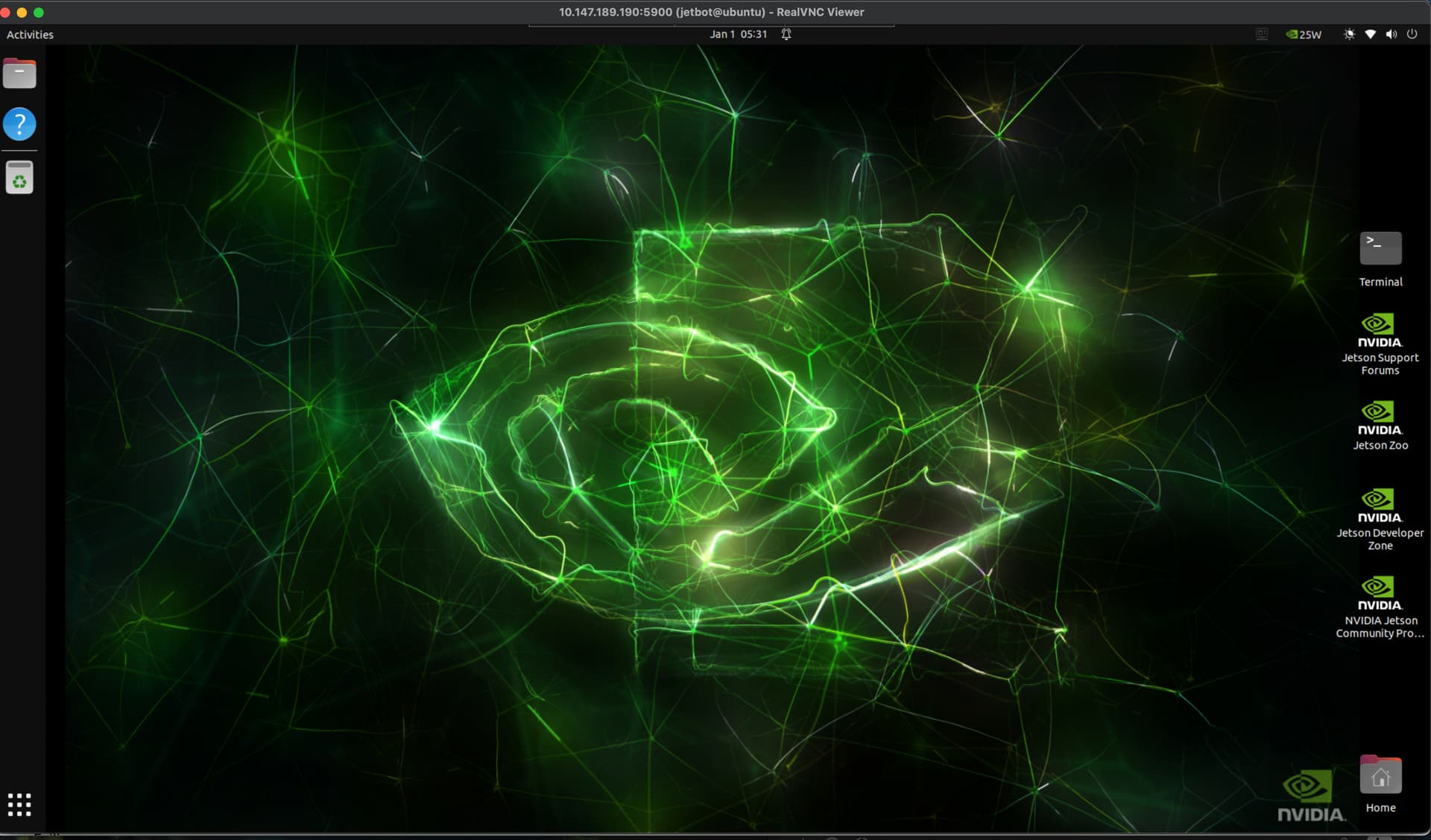
Task: Open the NVIDIA Jetson Community Projects icon
Action: 1380,607
